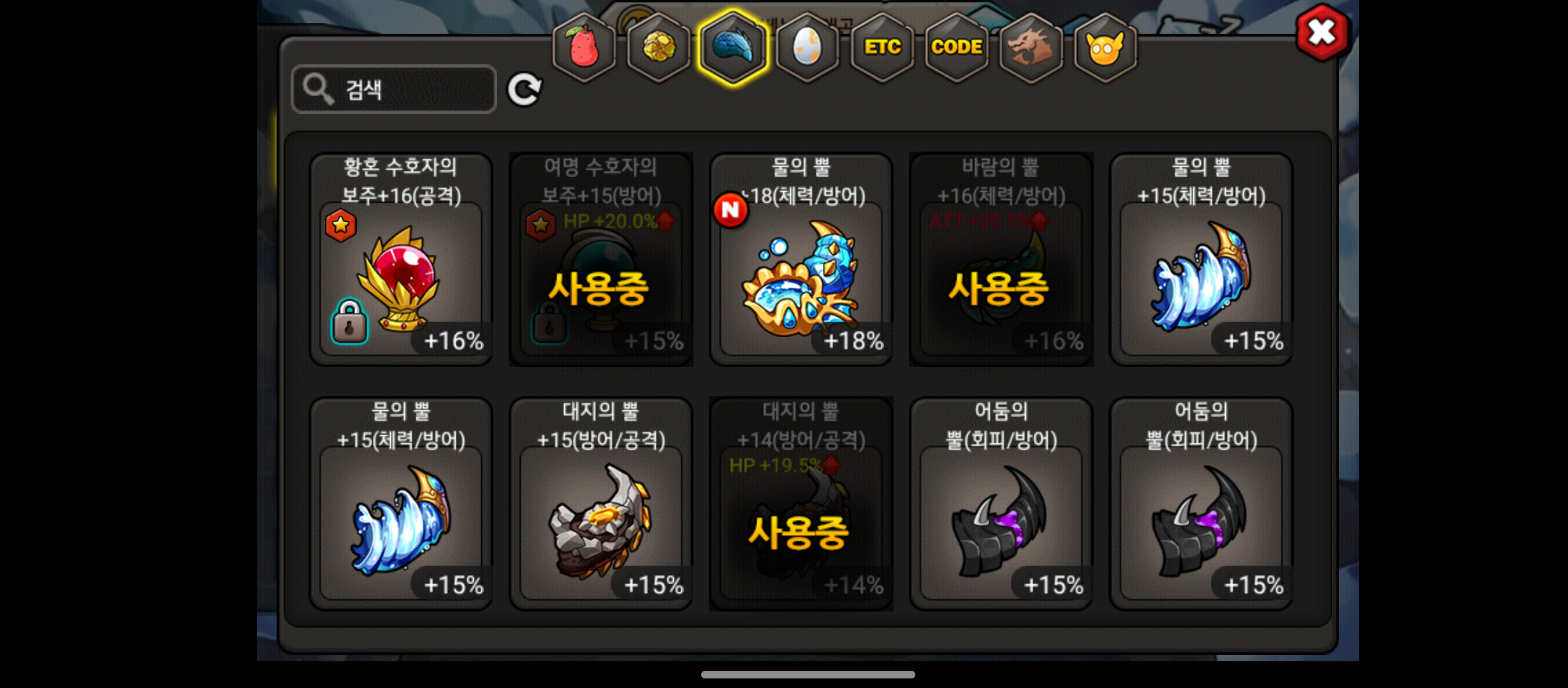Viewport: 1568px width, 688px height.
Task: Select the in-use 바람의 뿔 +16 item
Action: tap(1001, 259)
